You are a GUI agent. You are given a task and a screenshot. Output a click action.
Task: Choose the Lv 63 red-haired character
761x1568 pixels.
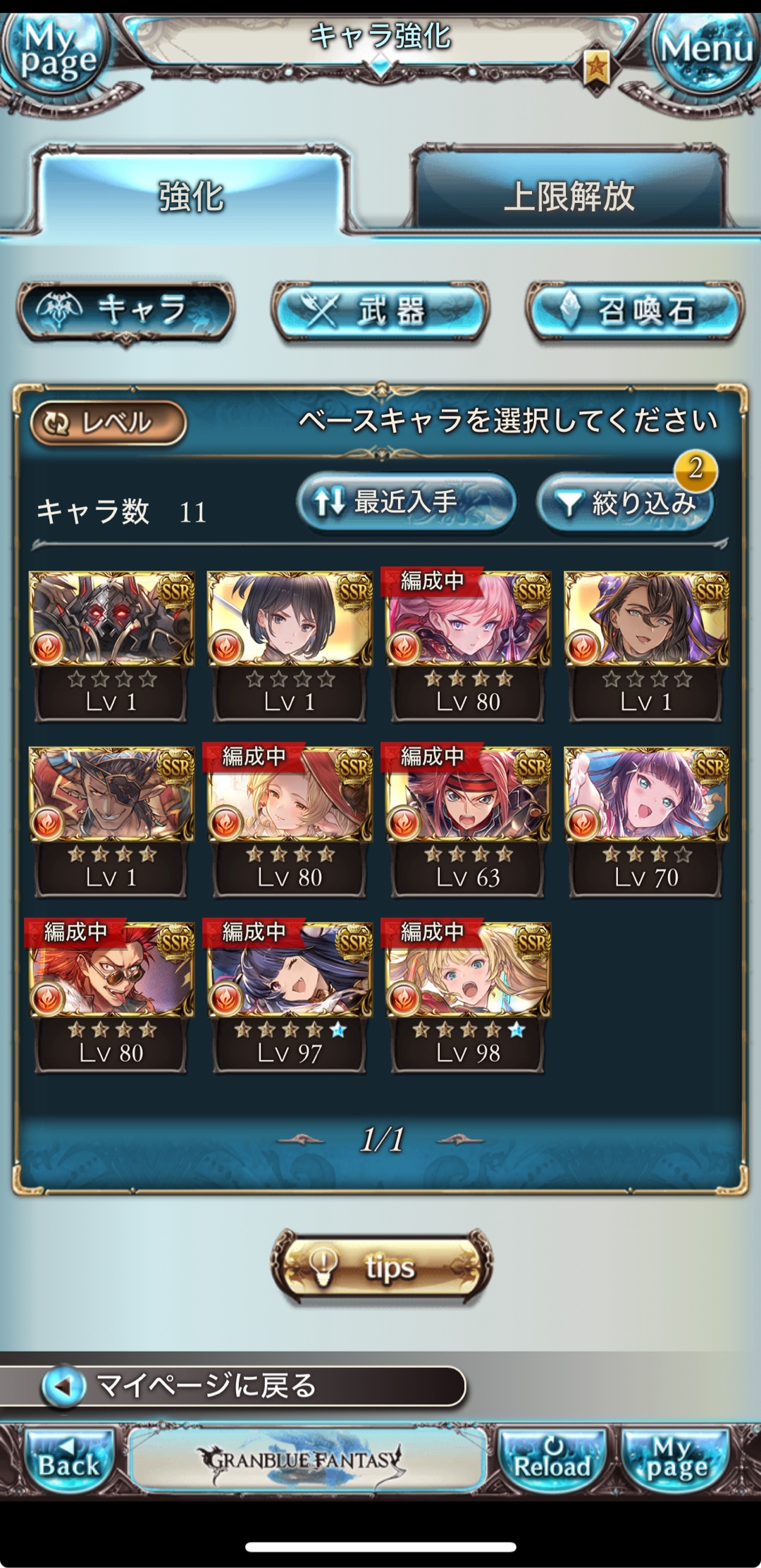pyautogui.click(x=467, y=821)
